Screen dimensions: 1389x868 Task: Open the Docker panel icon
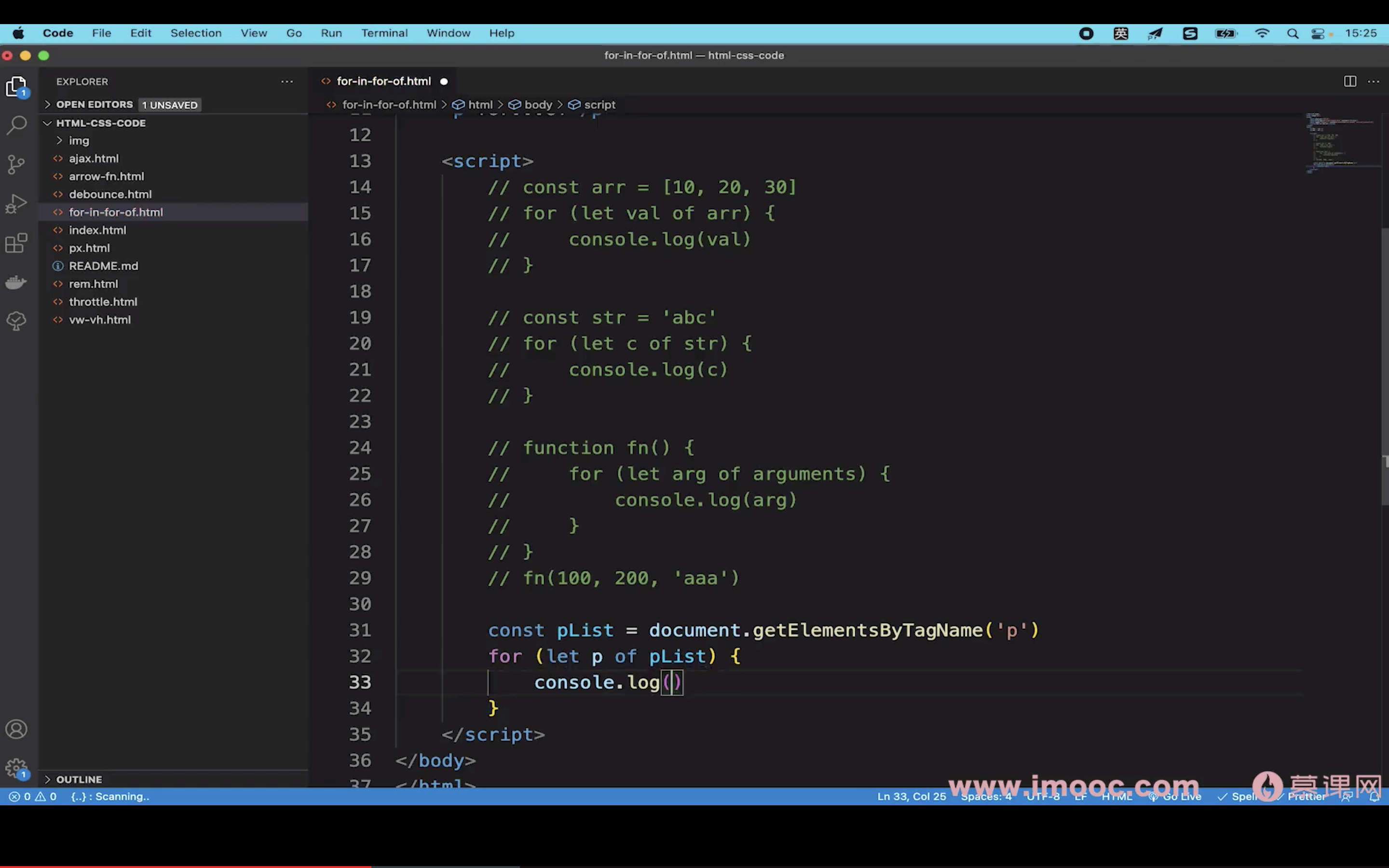(x=17, y=282)
